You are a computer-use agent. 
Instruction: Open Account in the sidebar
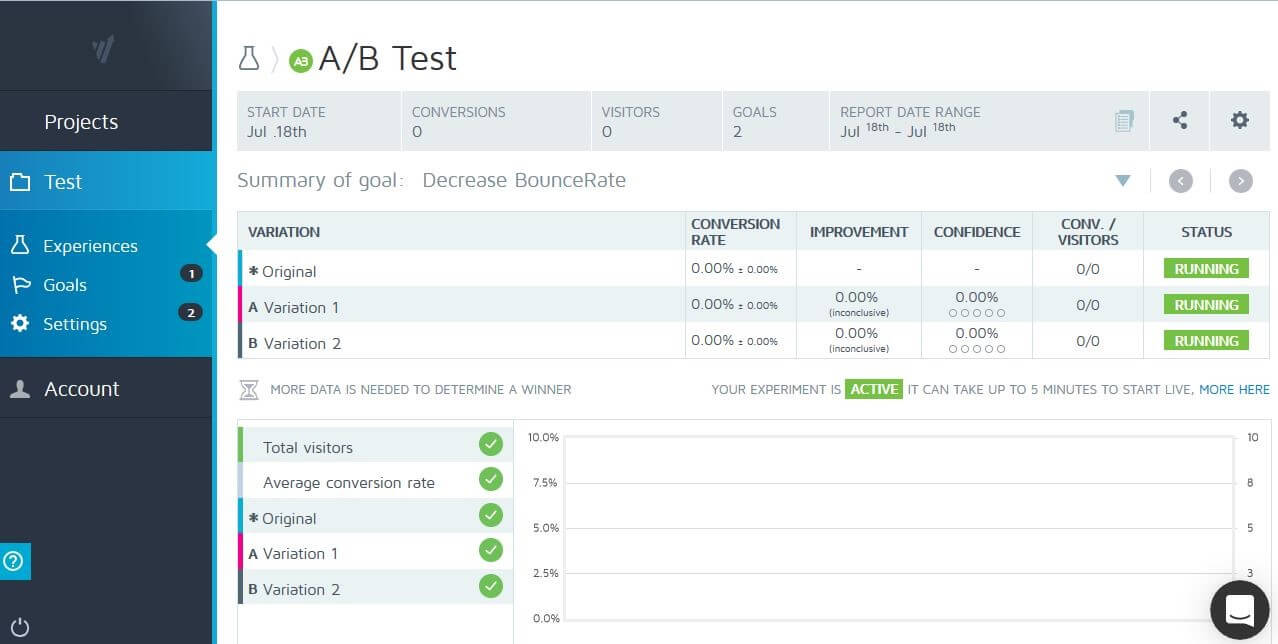click(x=81, y=389)
